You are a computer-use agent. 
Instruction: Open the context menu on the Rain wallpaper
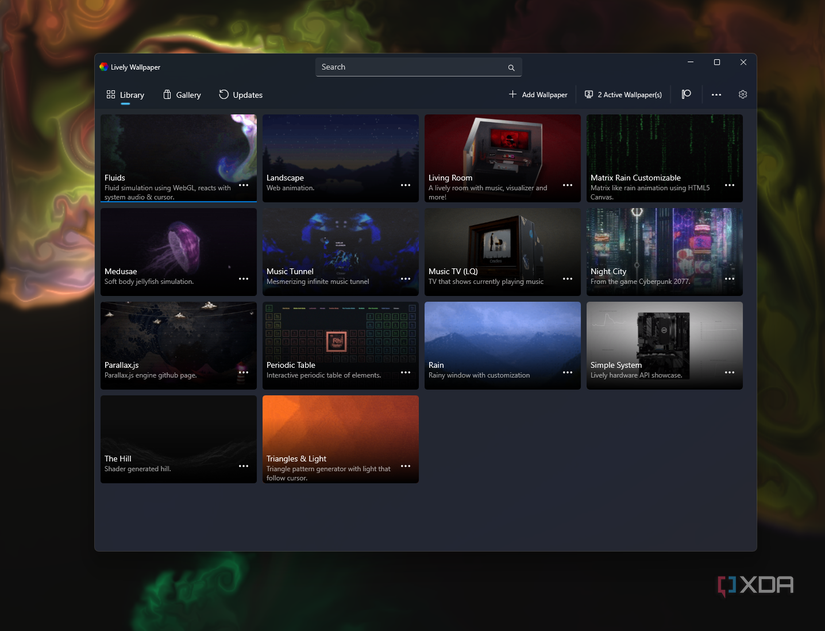tap(568, 373)
